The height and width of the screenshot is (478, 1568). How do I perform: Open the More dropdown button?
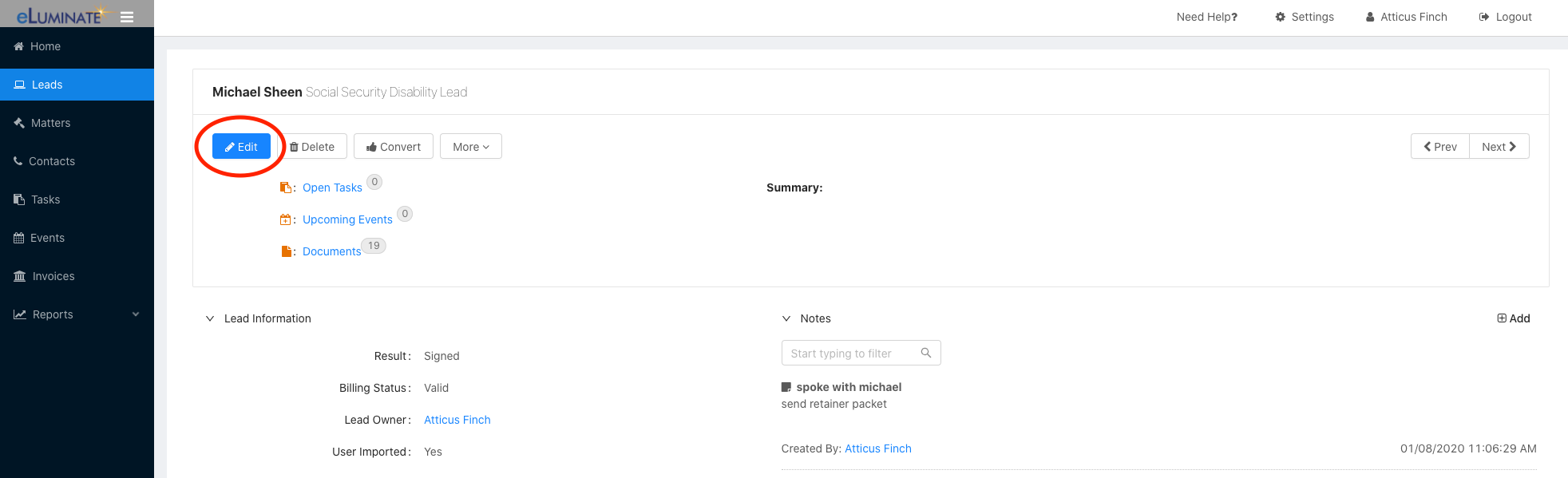point(471,146)
